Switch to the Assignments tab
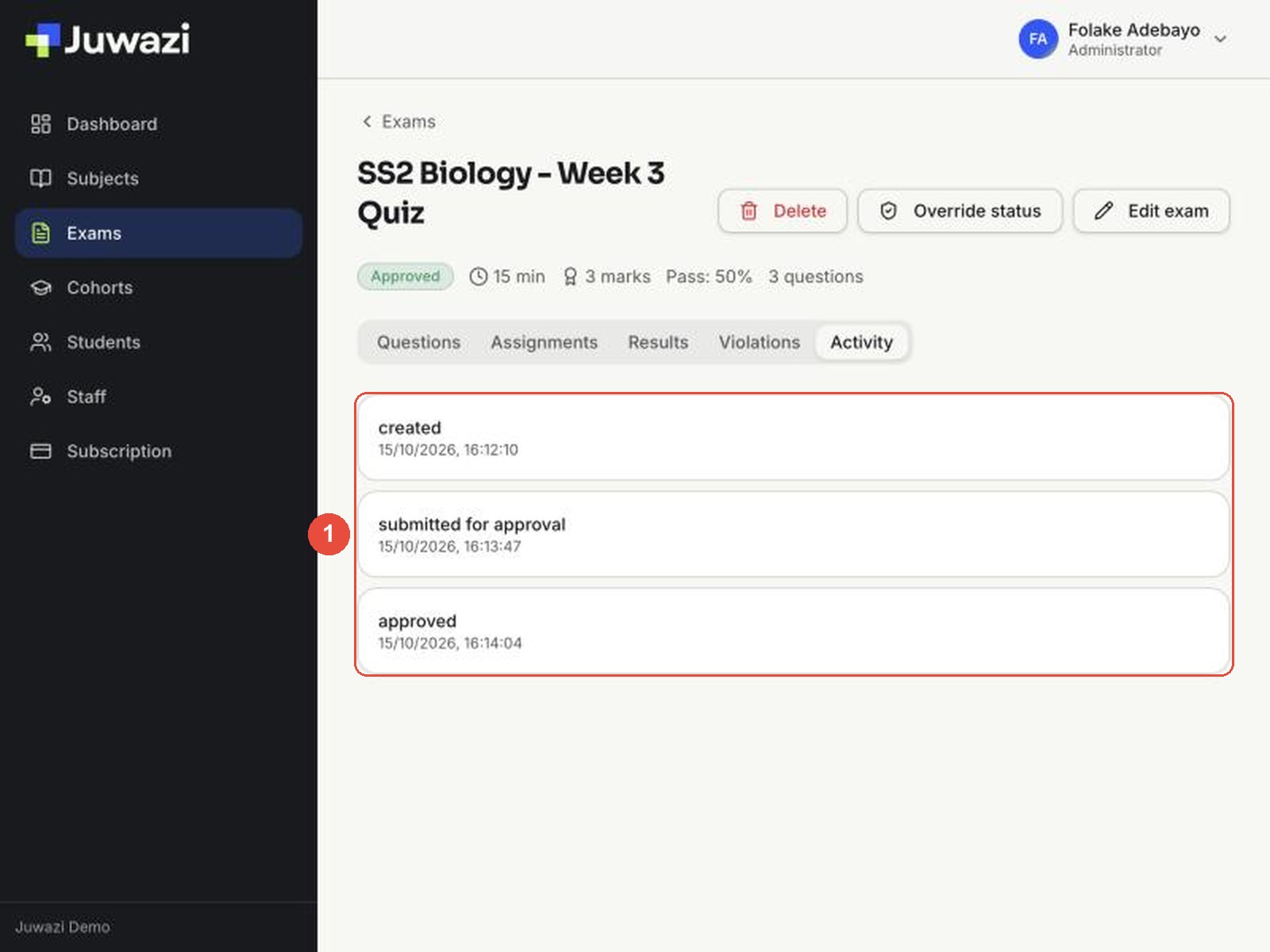Image resolution: width=1270 pixels, height=952 pixels. (544, 342)
